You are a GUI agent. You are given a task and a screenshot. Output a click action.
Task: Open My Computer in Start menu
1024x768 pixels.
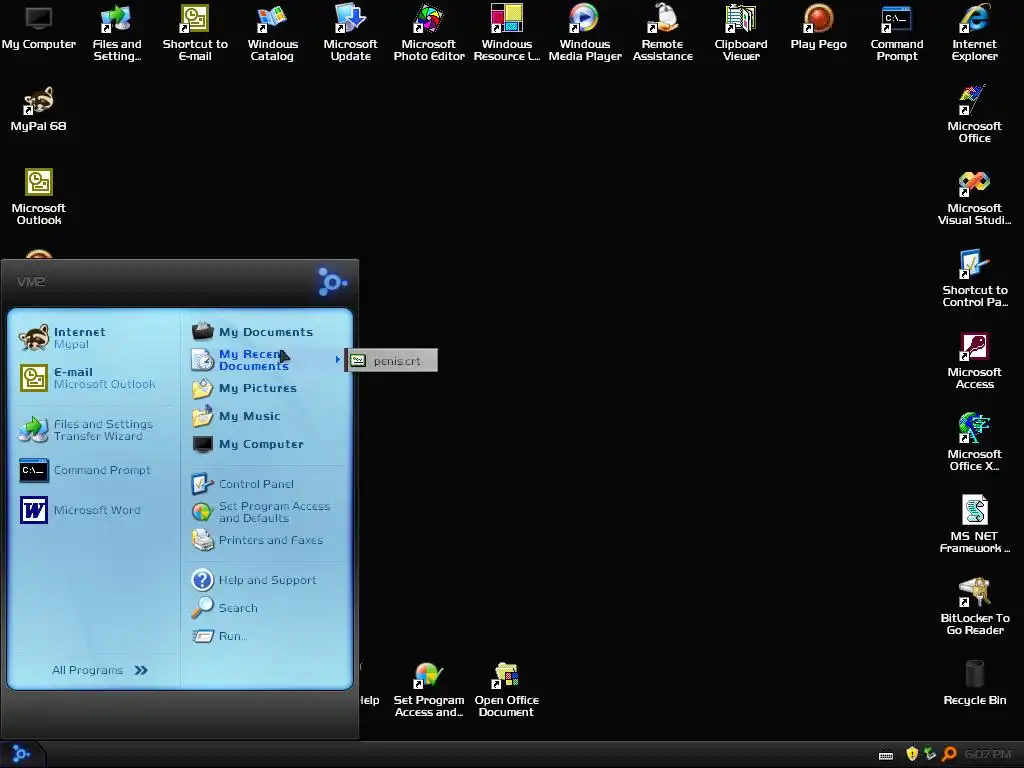[x=266, y=444]
